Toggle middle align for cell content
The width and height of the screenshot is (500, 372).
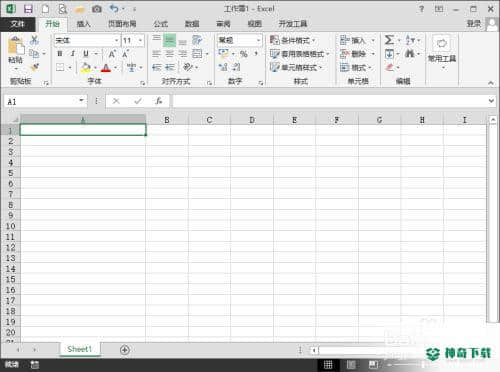pyautogui.click(x=169, y=40)
